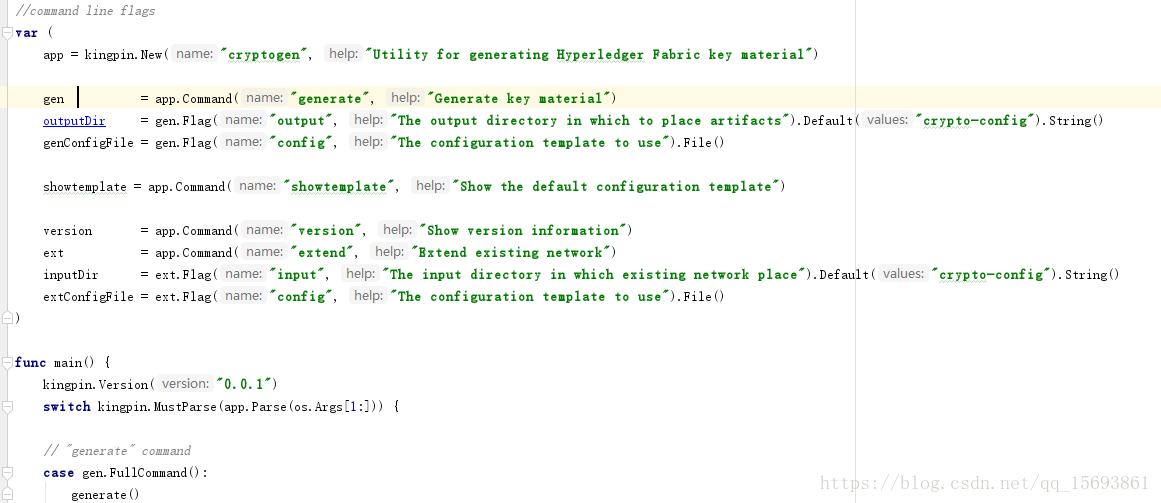Viewport: 1161px width, 503px height.
Task: Click the values: hint on outputDir line
Action: coord(886,120)
